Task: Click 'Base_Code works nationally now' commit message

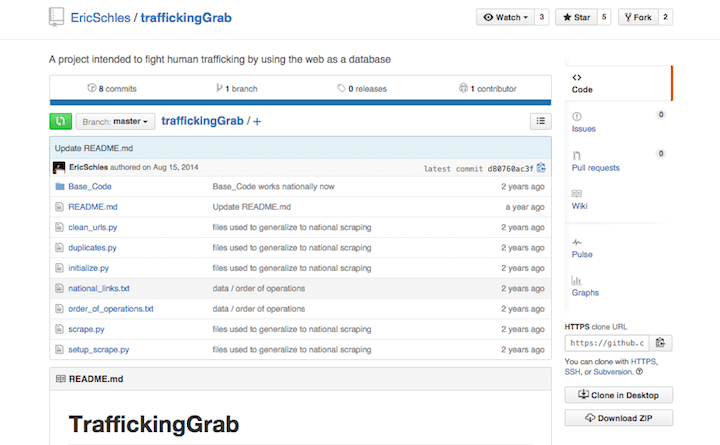Action: [x=273, y=186]
